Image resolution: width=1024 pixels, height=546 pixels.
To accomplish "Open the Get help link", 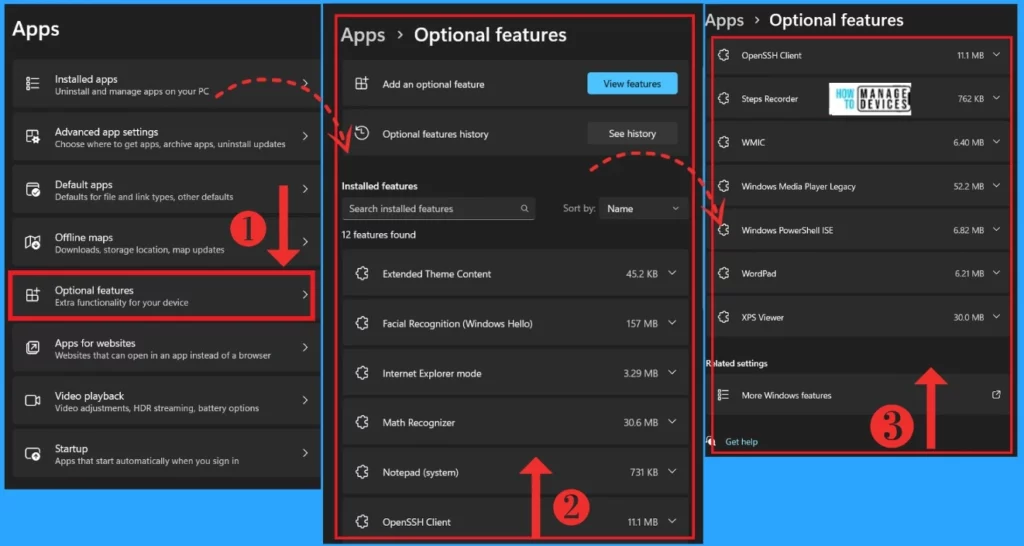I will 741,442.
